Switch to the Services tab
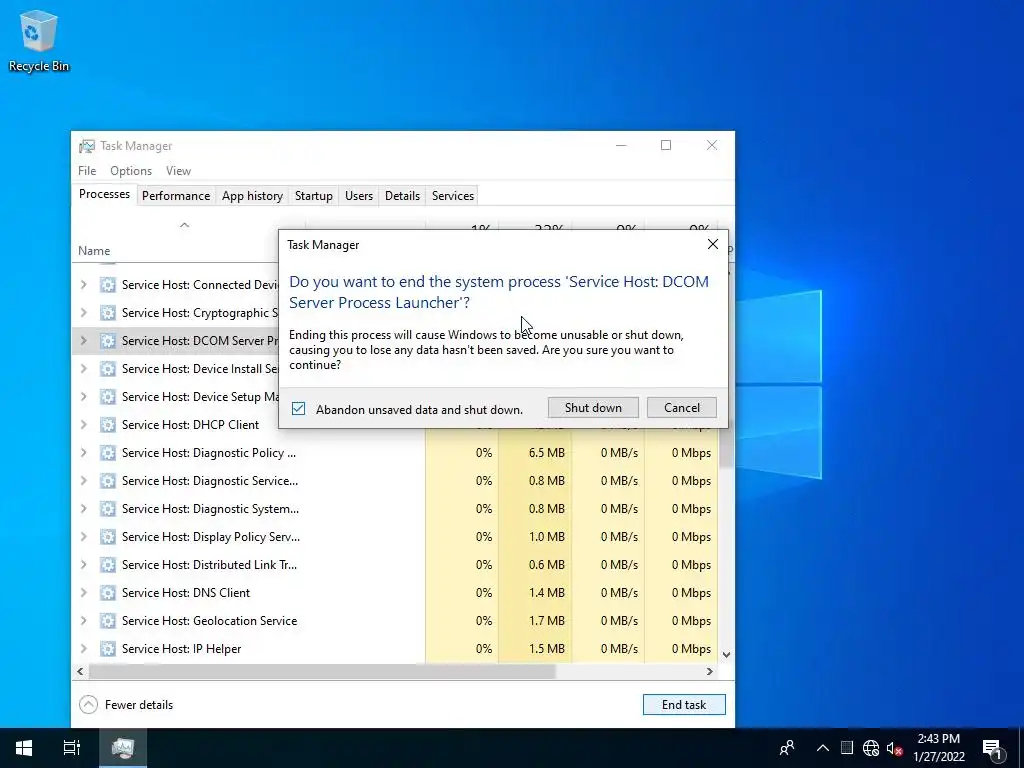 point(453,196)
